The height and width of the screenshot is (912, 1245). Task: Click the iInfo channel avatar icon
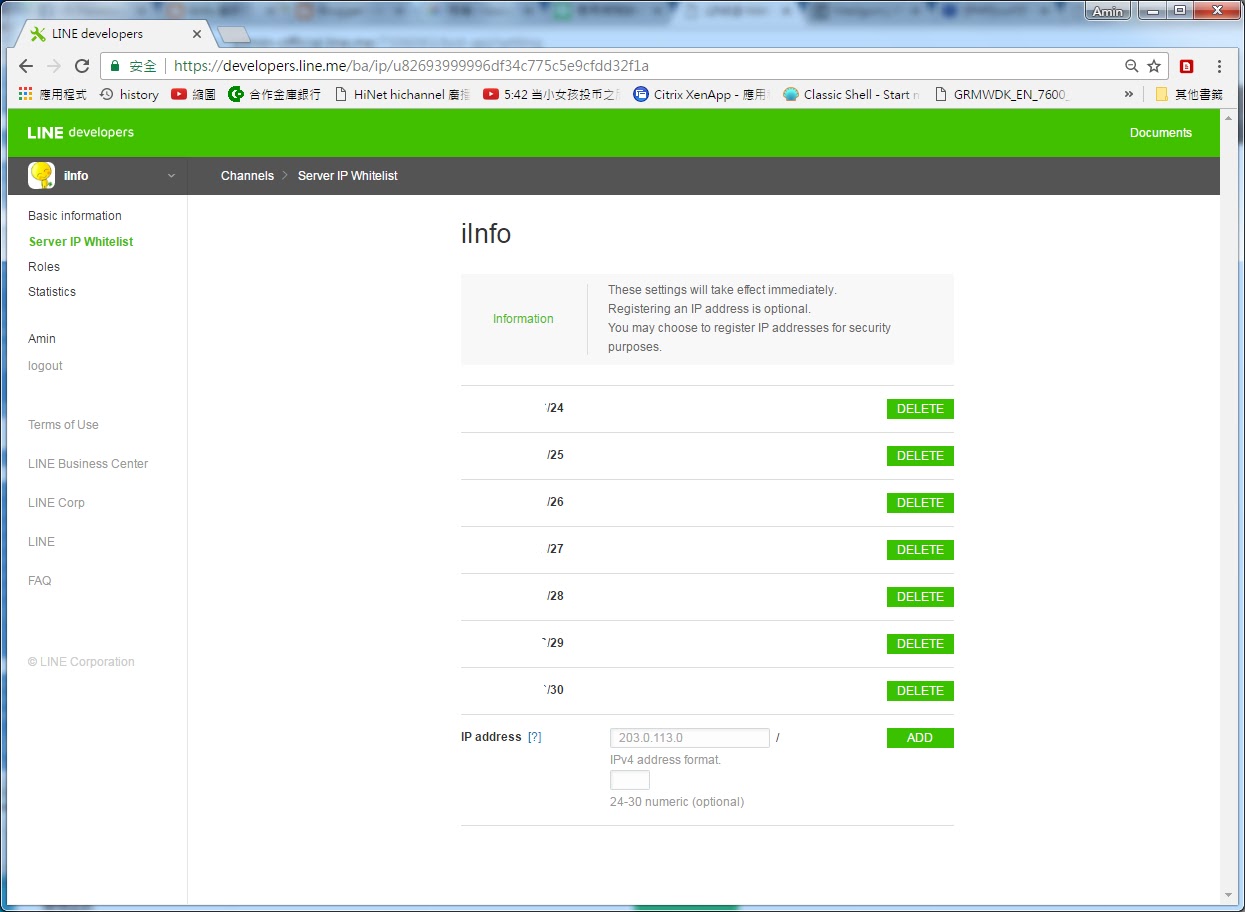pos(41,175)
